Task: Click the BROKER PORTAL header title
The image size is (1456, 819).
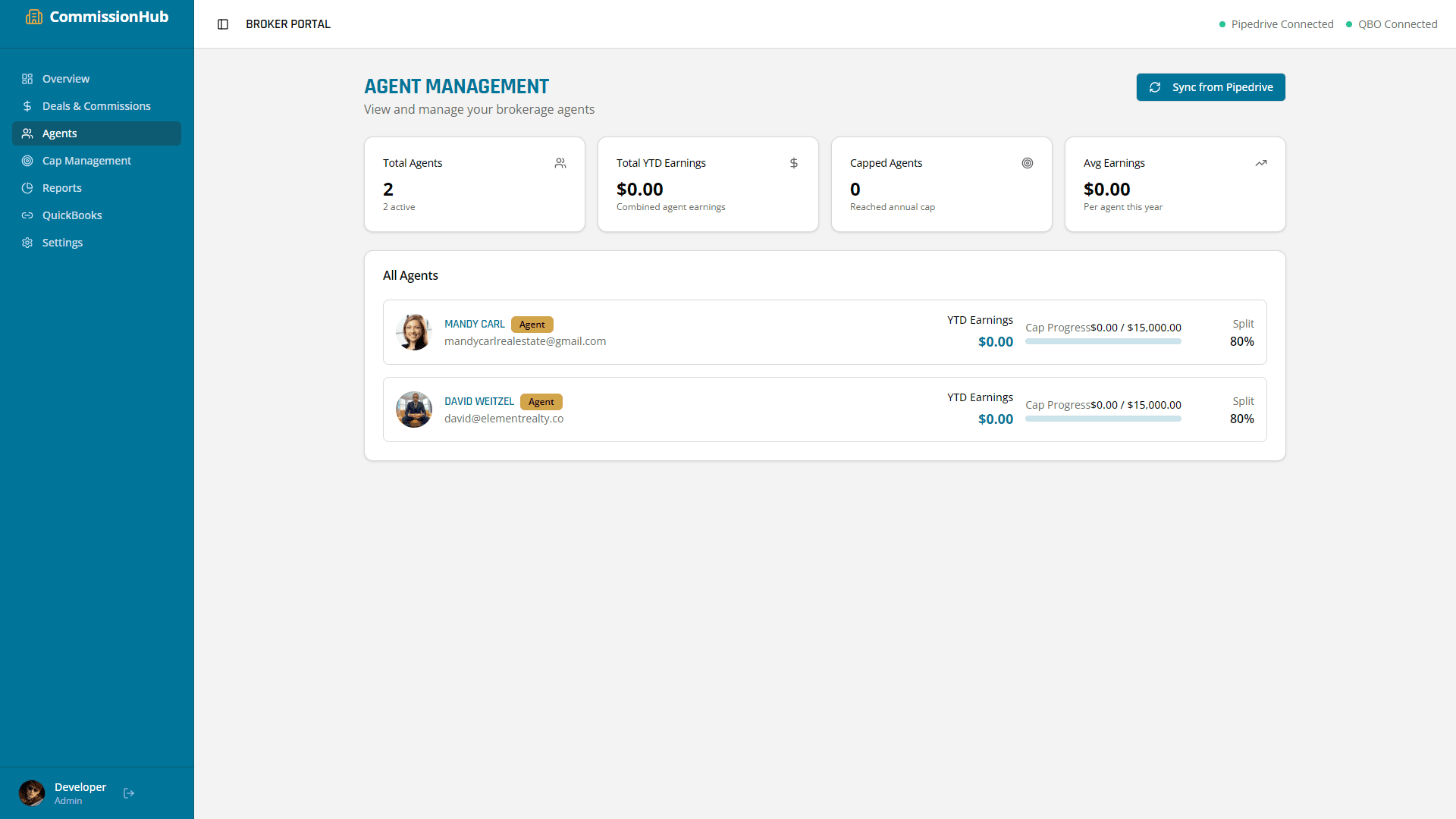Action: pyautogui.click(x=288, y=24)
